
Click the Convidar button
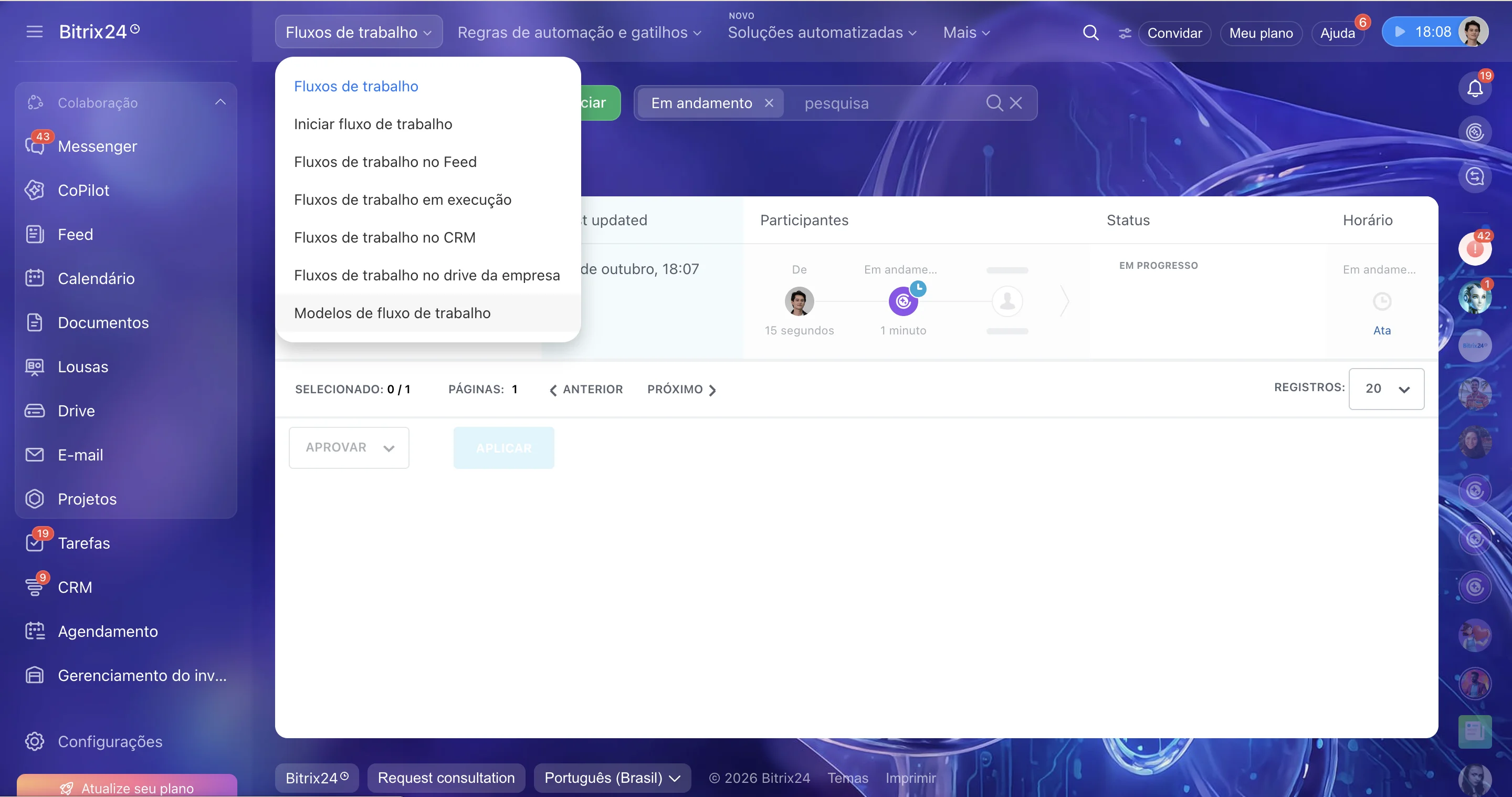(x=1174, y=33)
